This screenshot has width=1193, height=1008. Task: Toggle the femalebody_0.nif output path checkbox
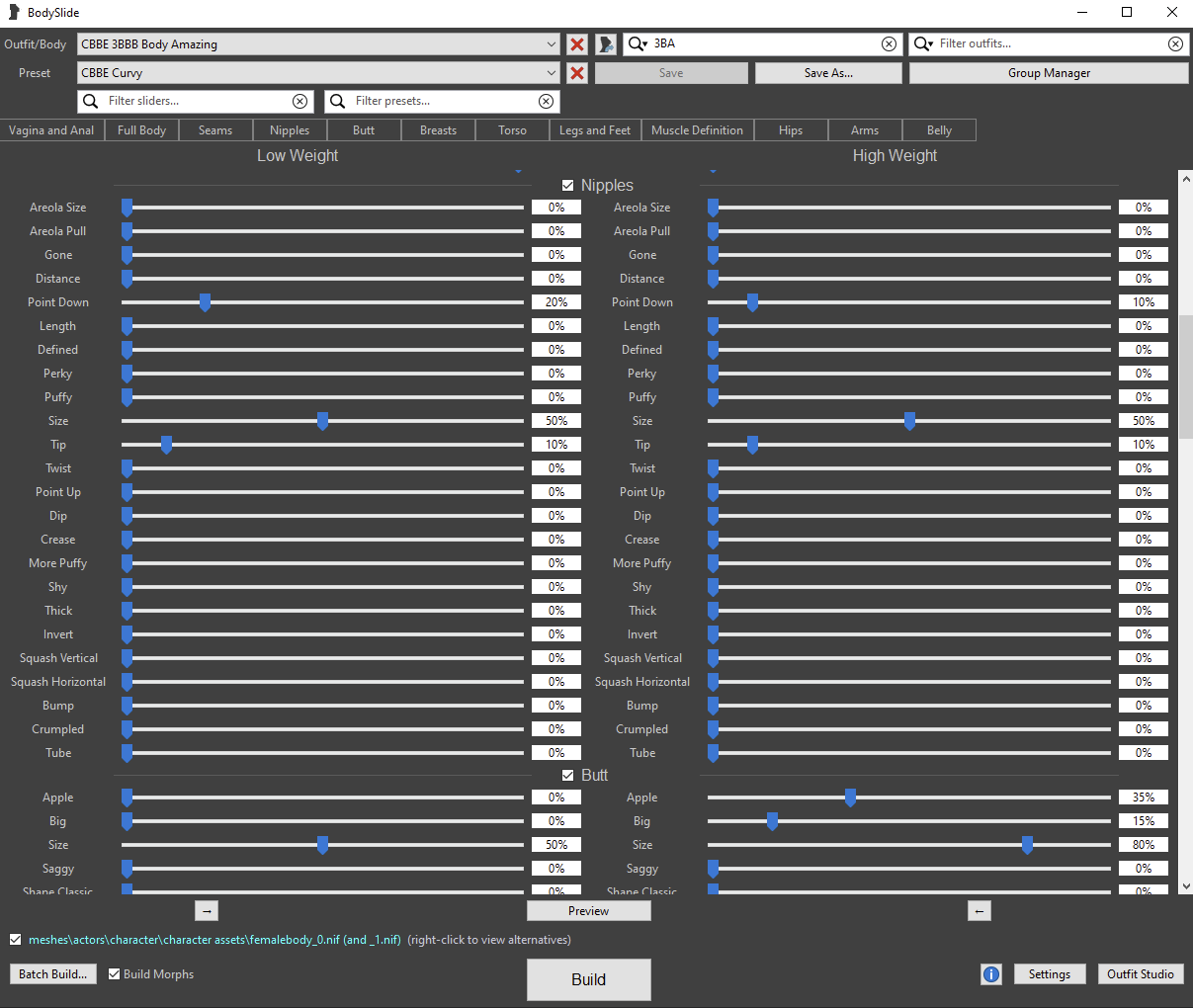15,940
